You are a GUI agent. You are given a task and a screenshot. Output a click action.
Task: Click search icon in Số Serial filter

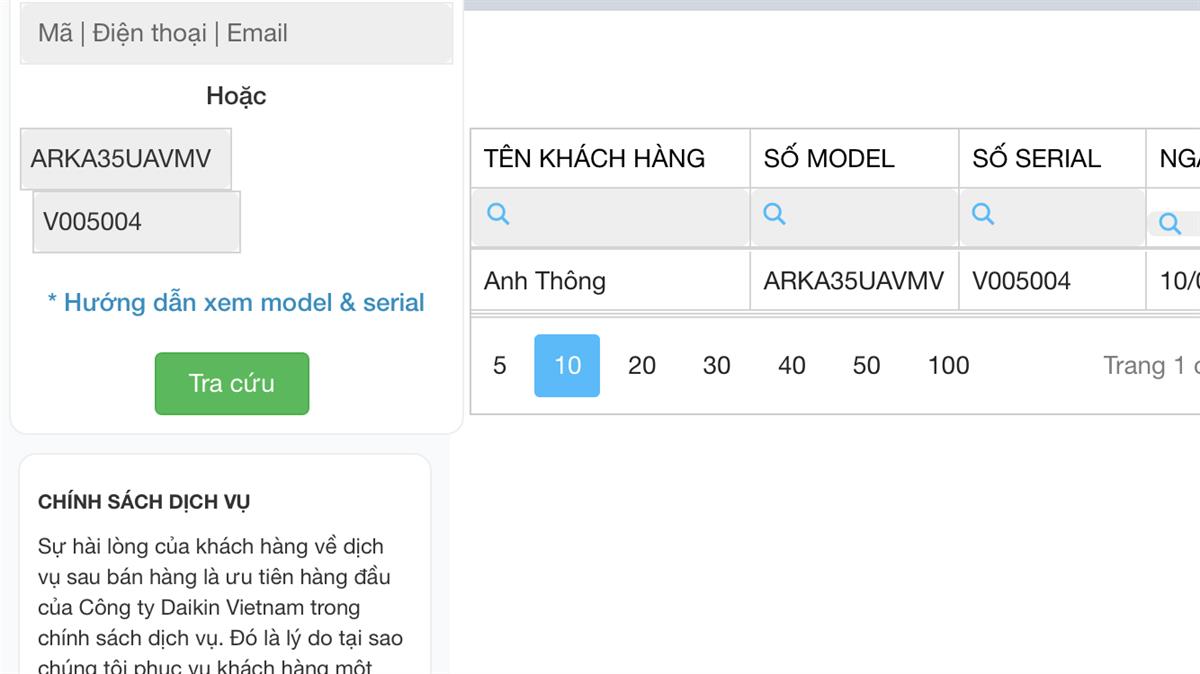point(983,214)
